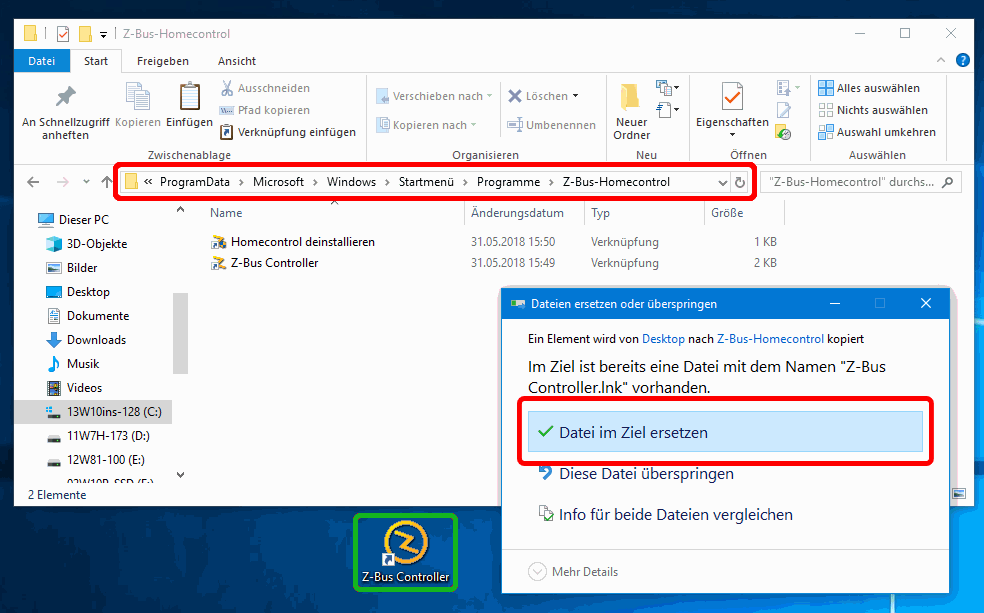984x613 pixels.
Task: Click 'Auswahl umkehren' in ribbon
Action: 877,132
